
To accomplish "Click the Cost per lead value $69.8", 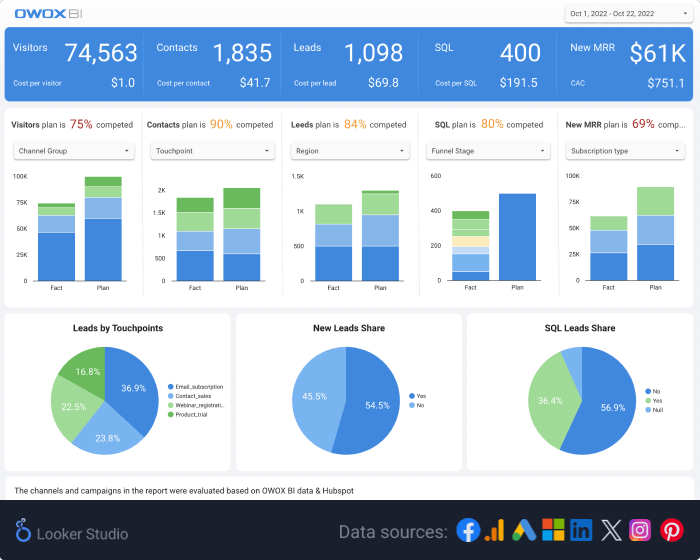I will point(383,83).
